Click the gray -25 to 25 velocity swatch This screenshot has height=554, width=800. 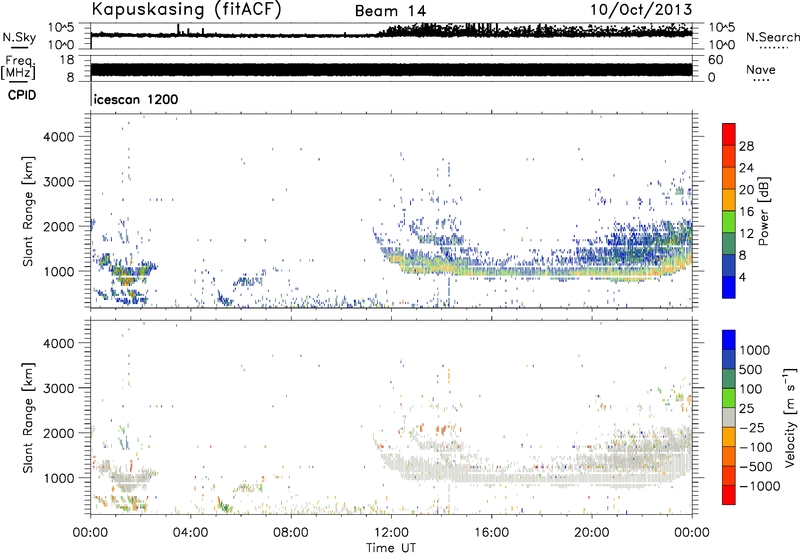(x=729, y=417)
